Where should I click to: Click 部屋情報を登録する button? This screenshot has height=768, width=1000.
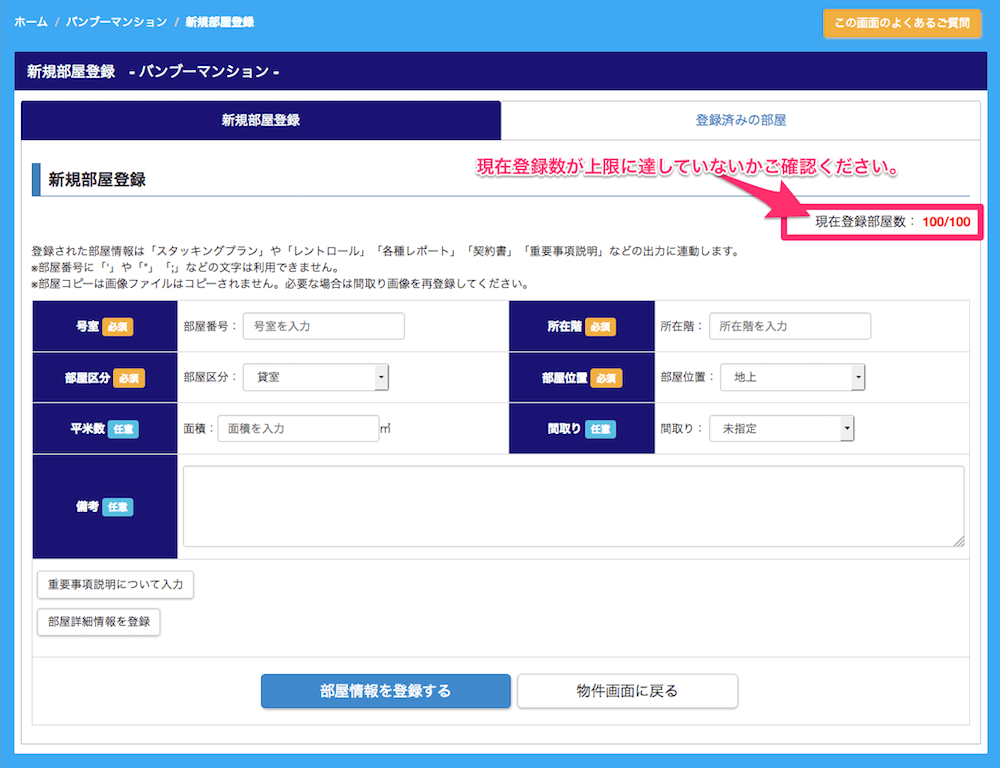386,691
